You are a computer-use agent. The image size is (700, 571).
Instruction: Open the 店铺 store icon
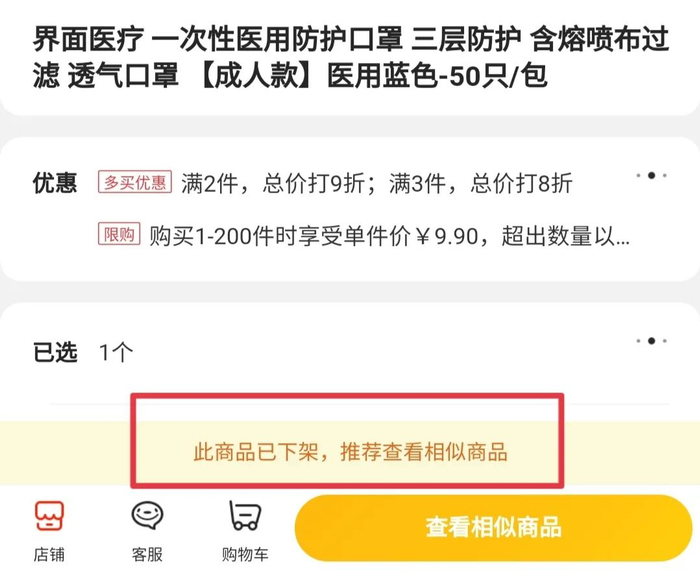[50, 516]
